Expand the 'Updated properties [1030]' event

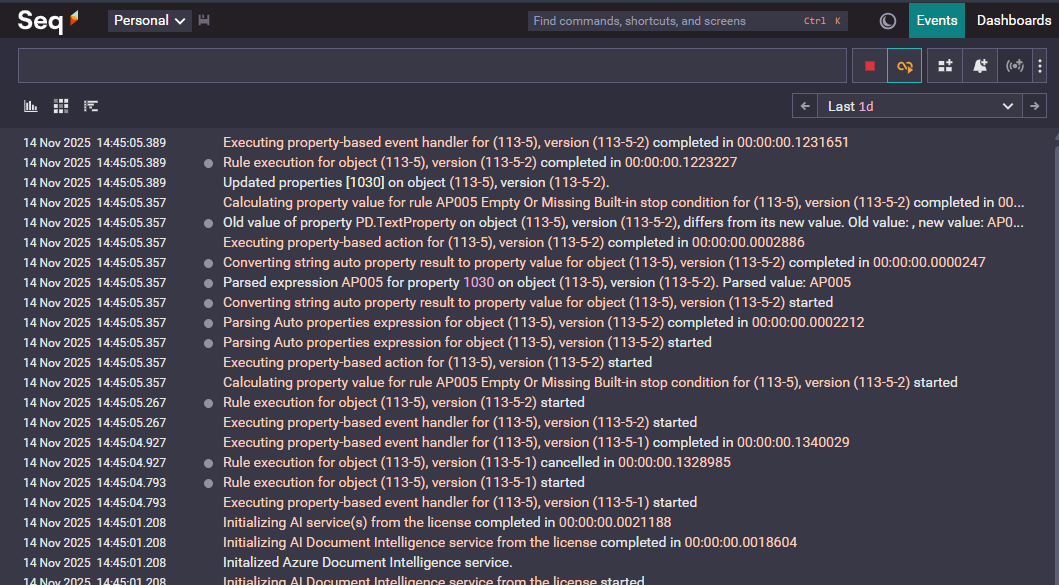pos(415,182)
